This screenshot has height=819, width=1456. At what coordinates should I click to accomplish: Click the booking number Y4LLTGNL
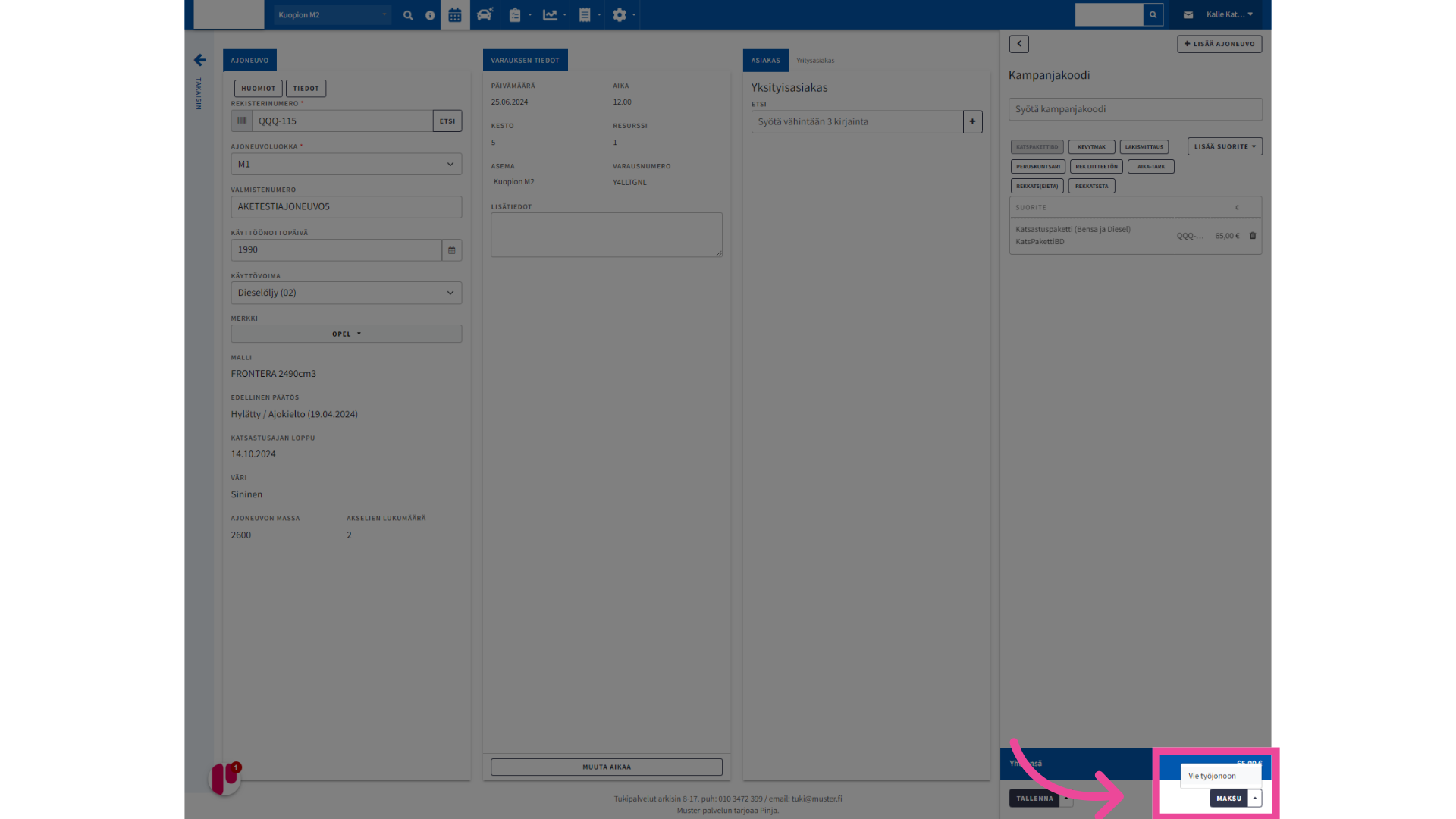tap(629, 182)
